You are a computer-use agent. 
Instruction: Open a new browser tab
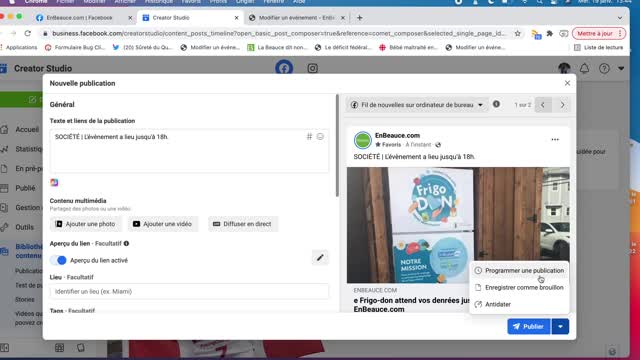coord(360,18)
